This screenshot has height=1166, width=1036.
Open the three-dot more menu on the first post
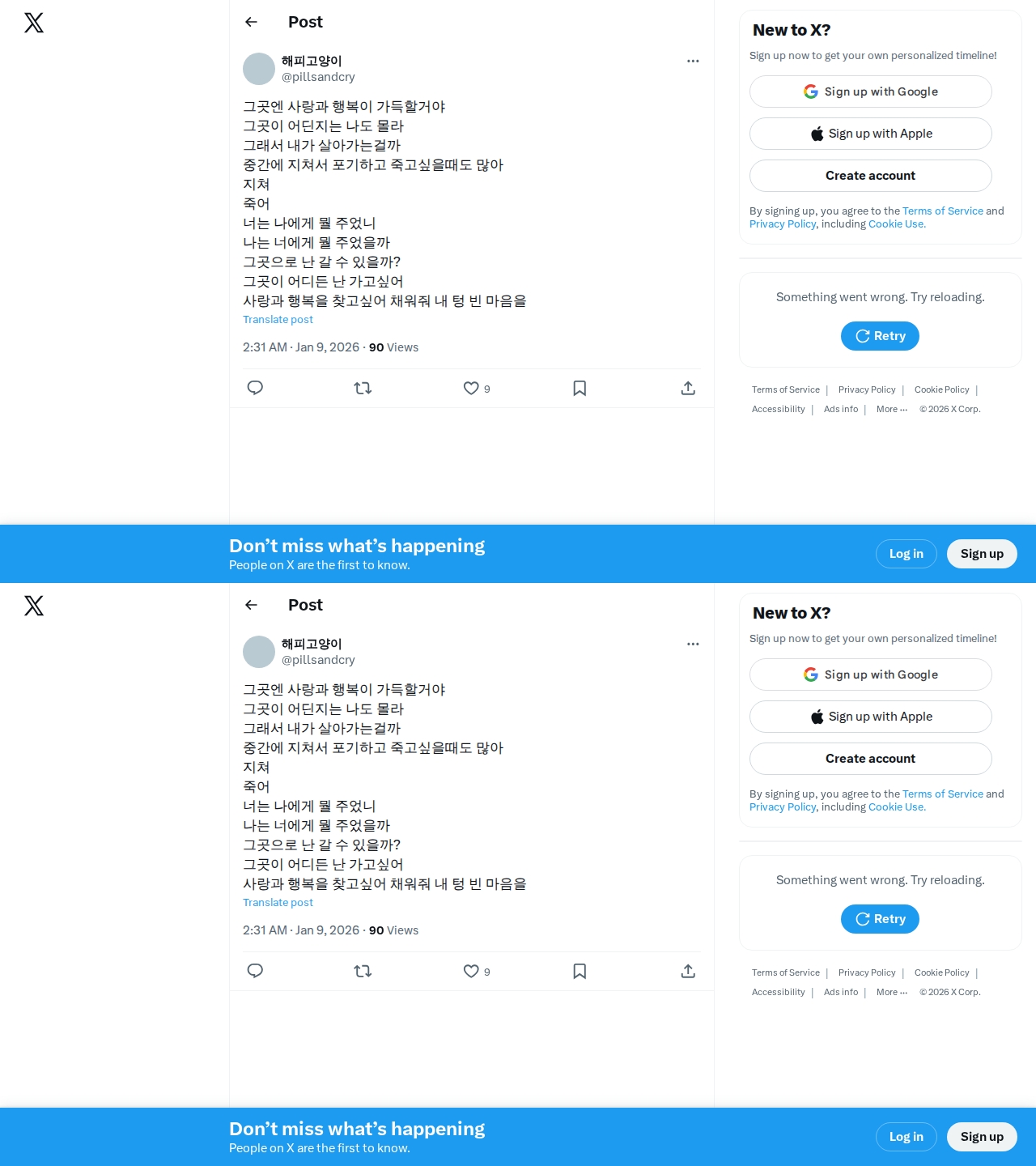coord(693,61)
